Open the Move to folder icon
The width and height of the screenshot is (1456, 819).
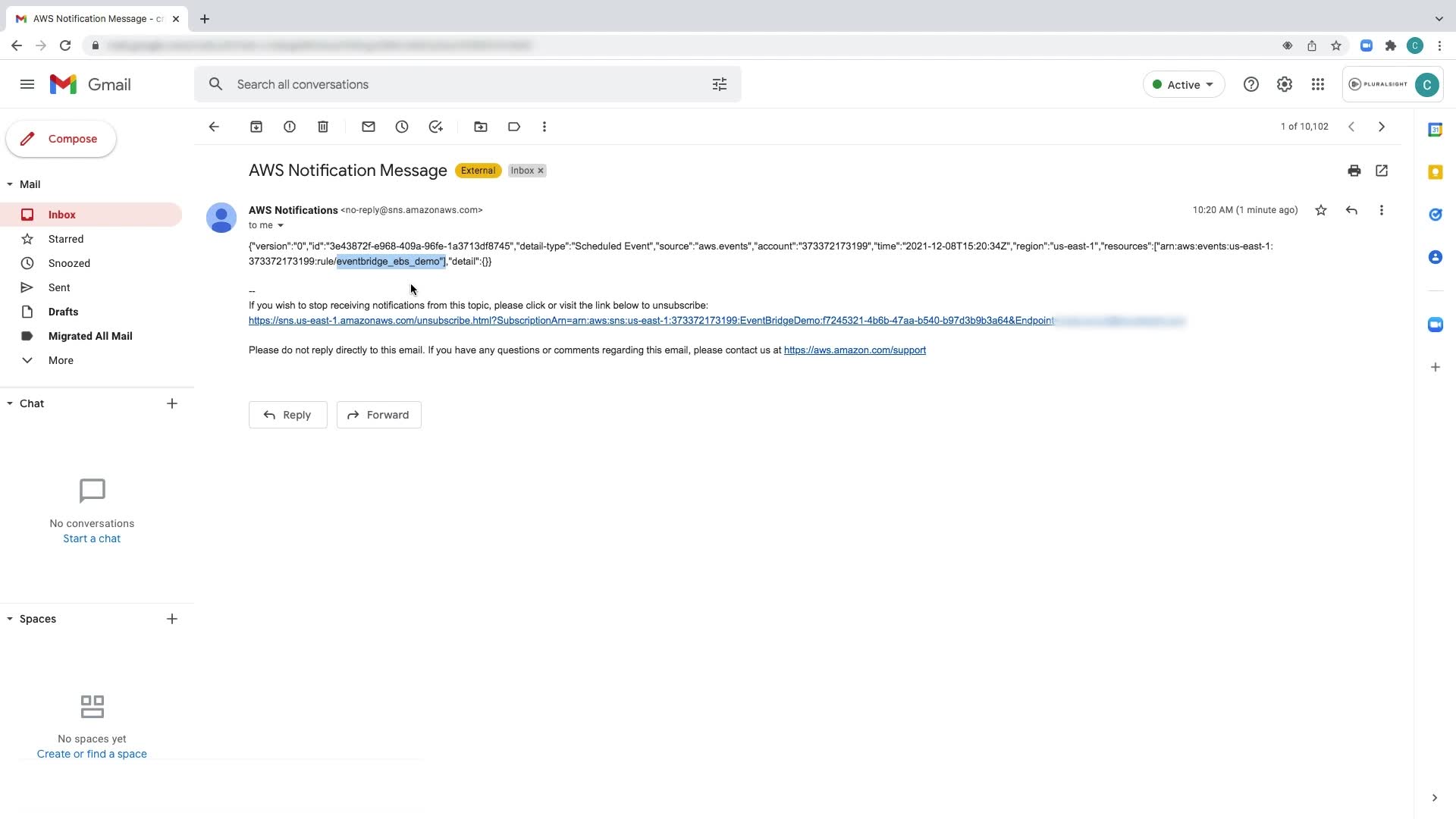tap(481, 127)
